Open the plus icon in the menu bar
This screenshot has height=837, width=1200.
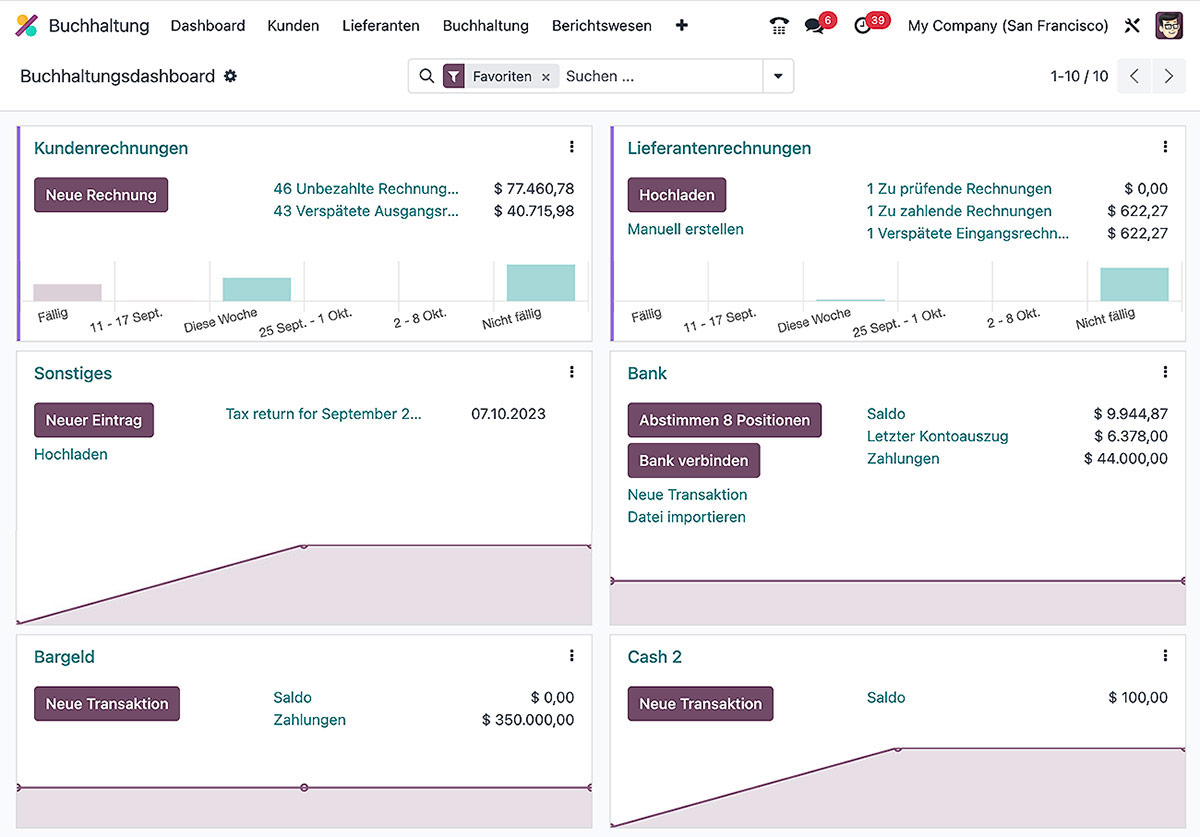pos(681,25)
